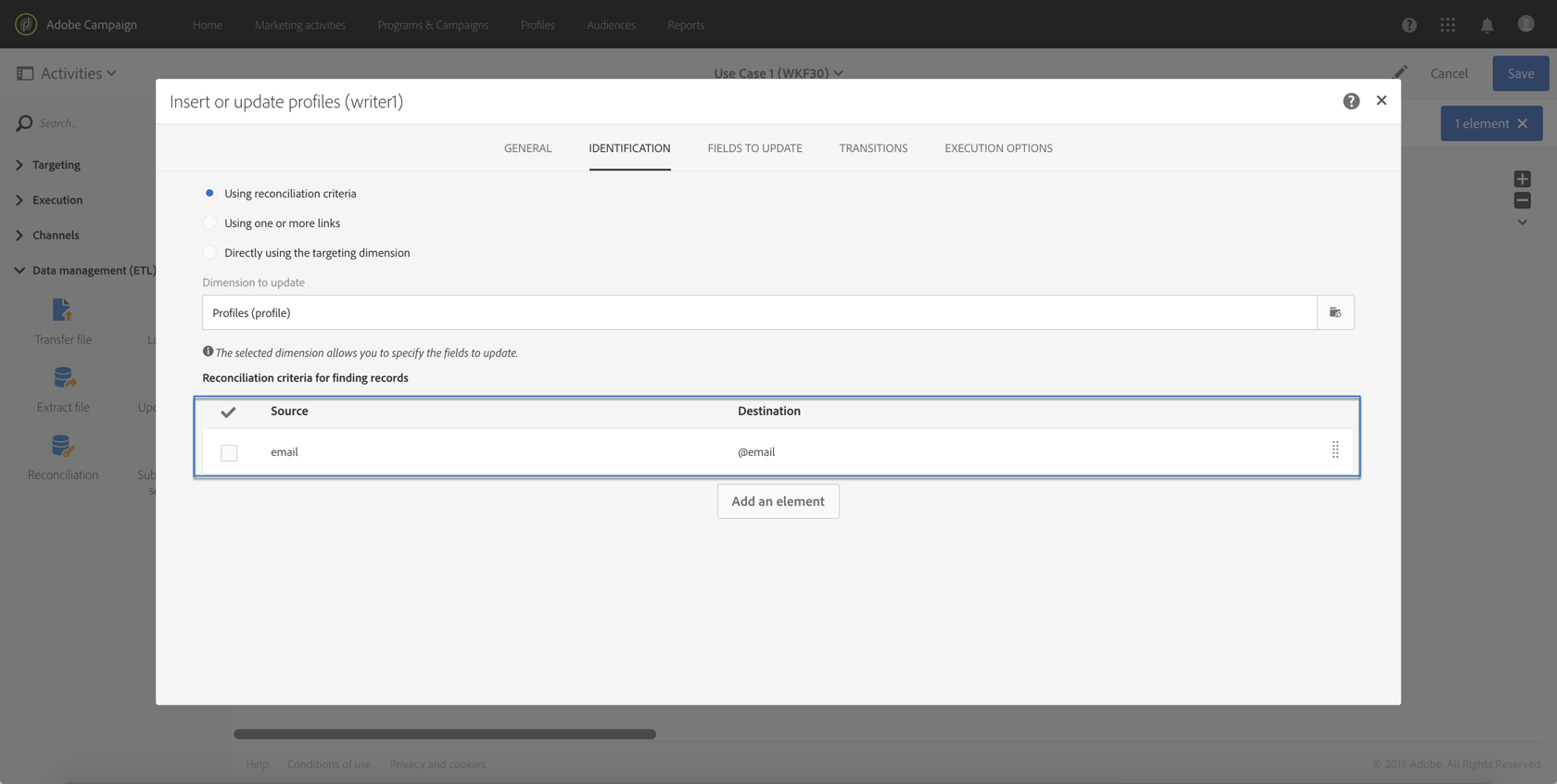Select all criteria via header checkmark

pos(228,411)
